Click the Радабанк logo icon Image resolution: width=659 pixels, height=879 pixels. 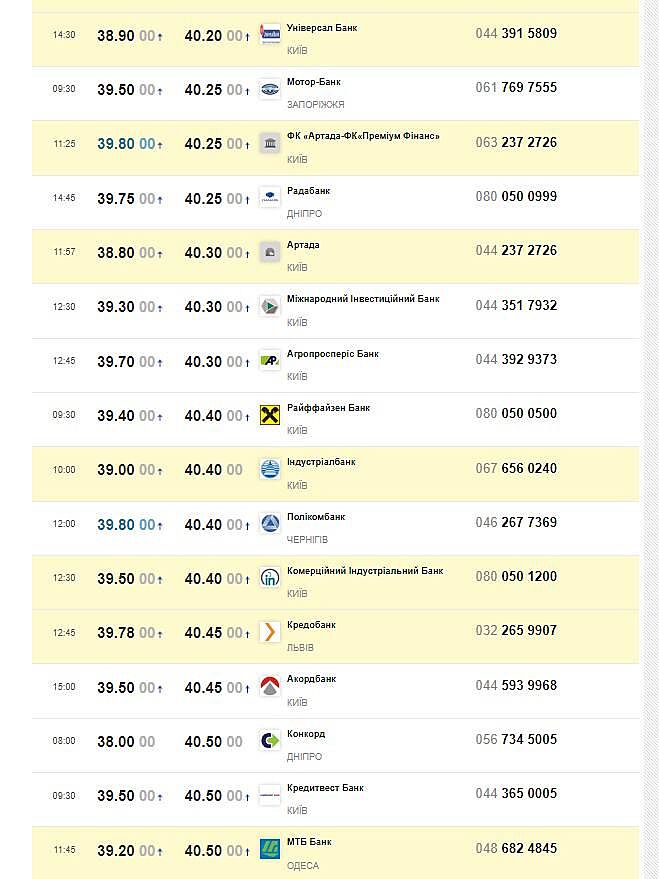pyautogui.click(x=270, y=197)
